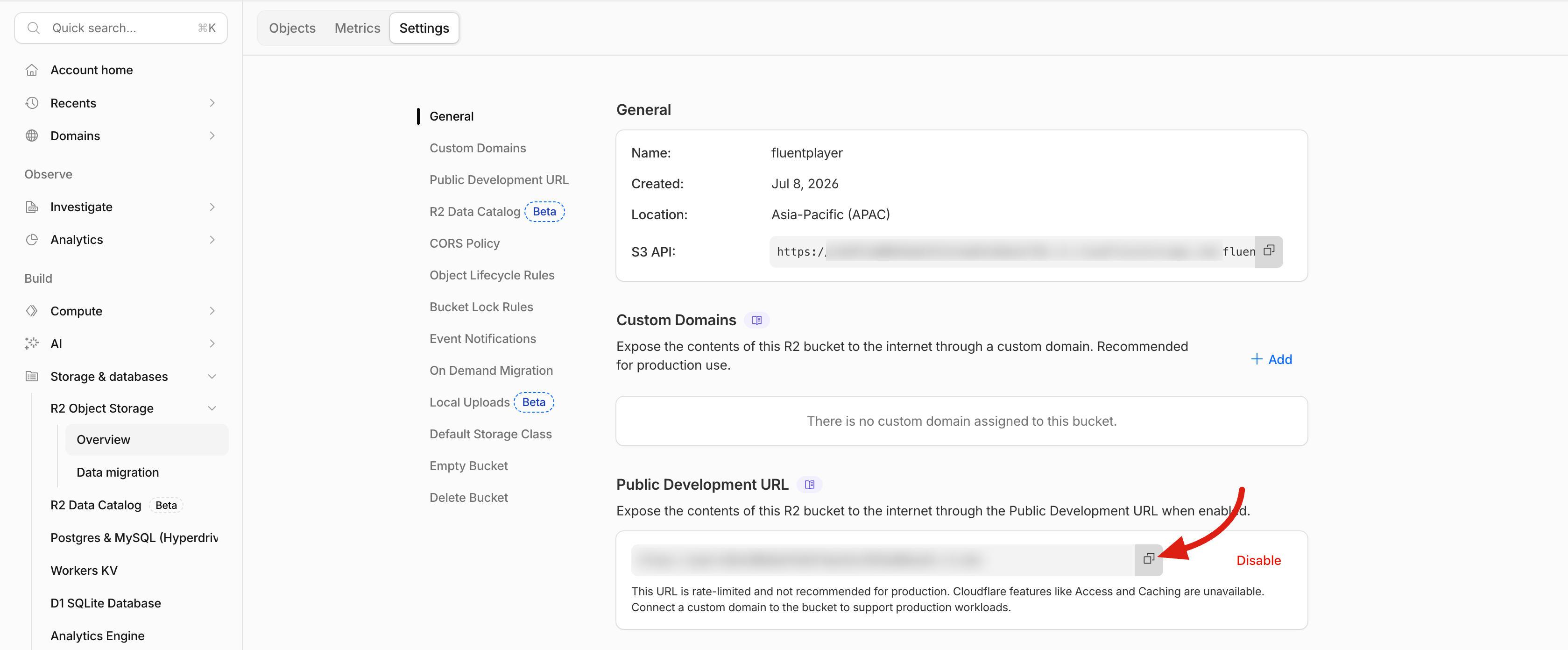Image resolution: width=1568 pixels, height=650 pixels.
Task: Click bucket name 'fluentplayer'
Action: 806,153
